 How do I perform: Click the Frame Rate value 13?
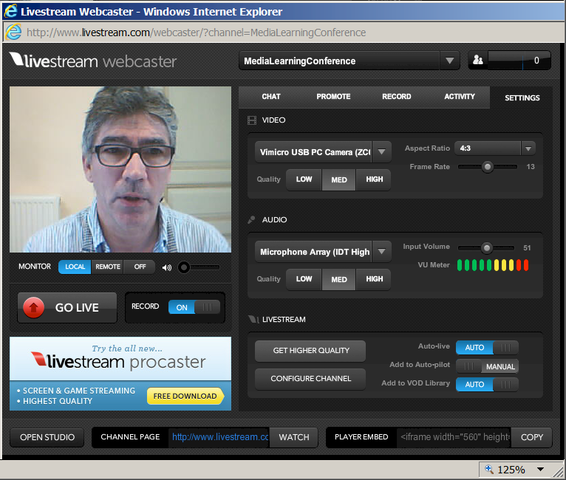pyautogui.click(x=530, y=167)
